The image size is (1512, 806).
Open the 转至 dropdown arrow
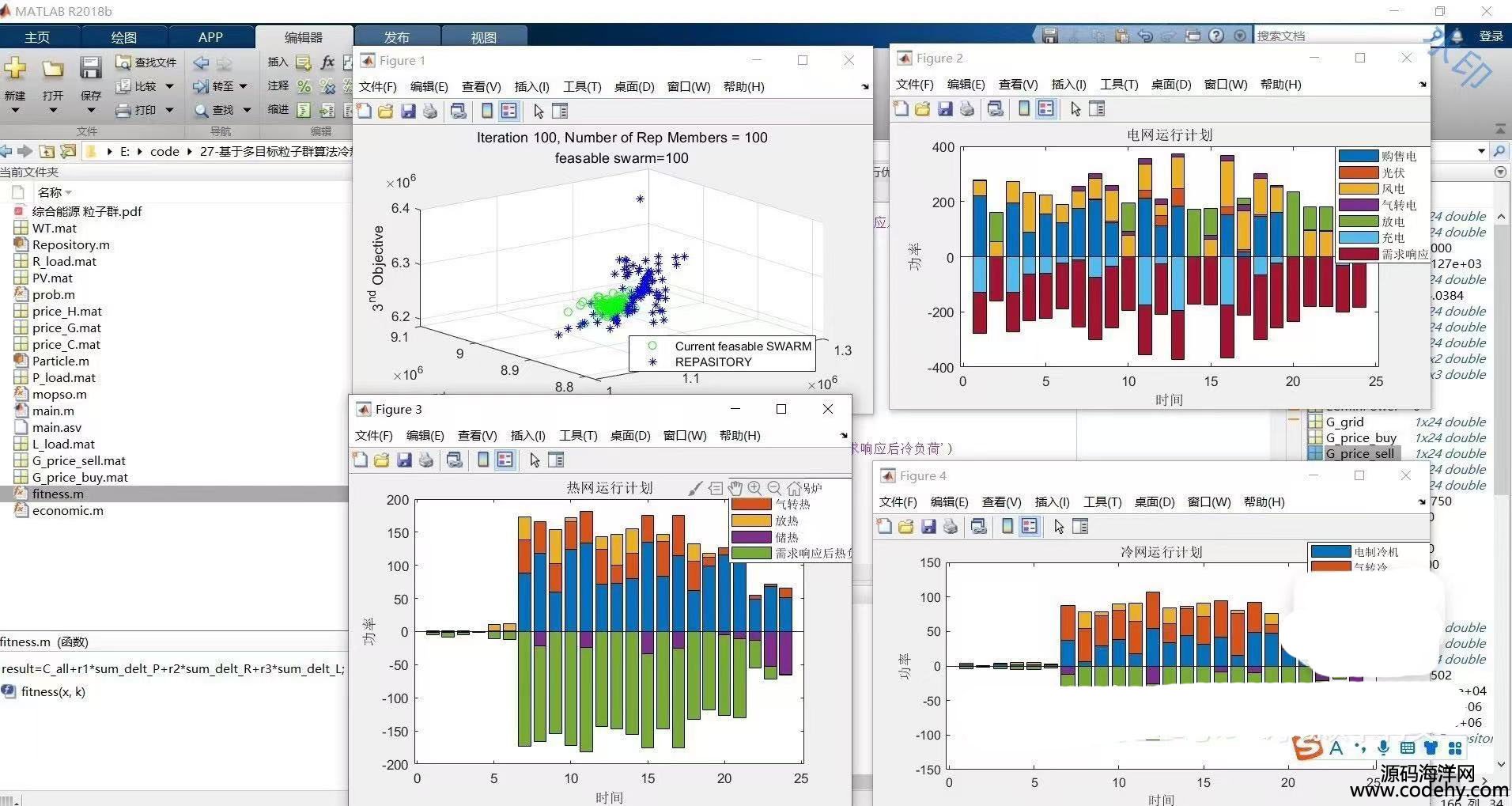[243, 86]
